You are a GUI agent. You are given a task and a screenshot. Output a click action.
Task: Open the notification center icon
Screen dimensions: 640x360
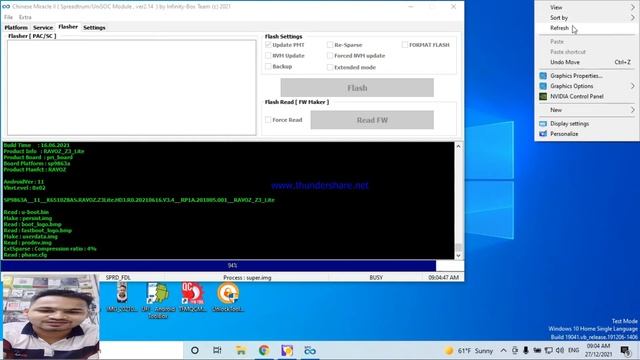click(625, 350)
